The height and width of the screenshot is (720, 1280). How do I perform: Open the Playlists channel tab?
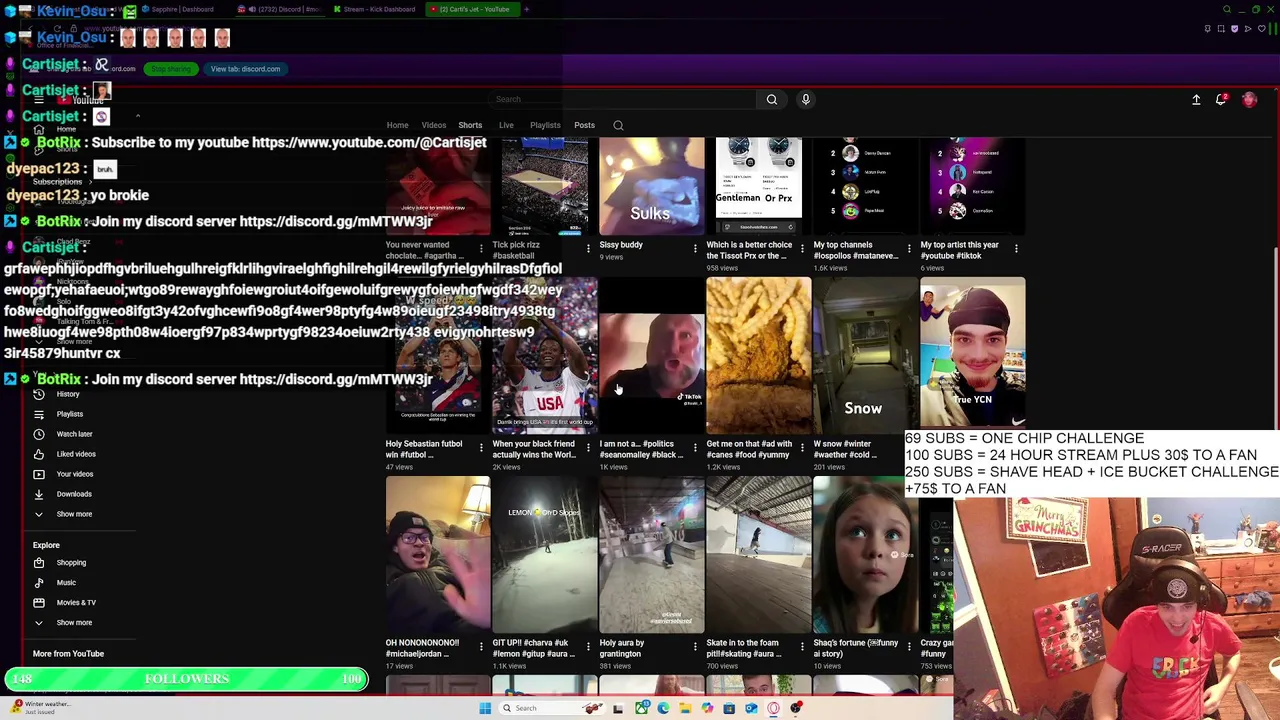click(x=545, y=125)
